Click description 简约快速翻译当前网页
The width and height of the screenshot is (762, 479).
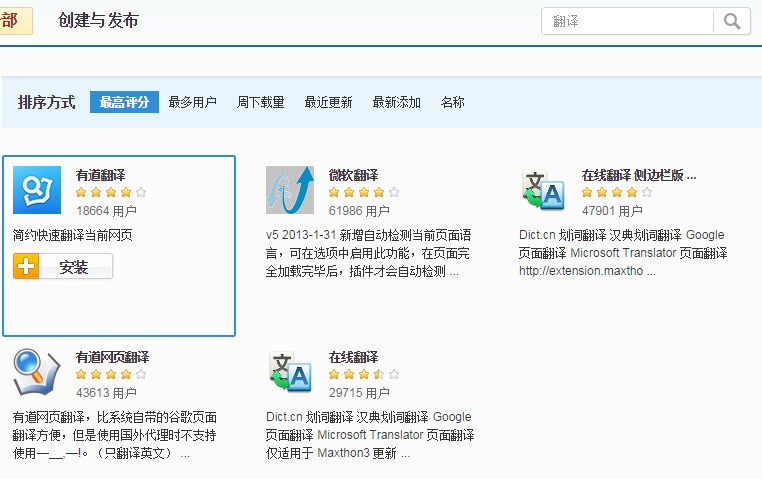[x=73, y=235]
